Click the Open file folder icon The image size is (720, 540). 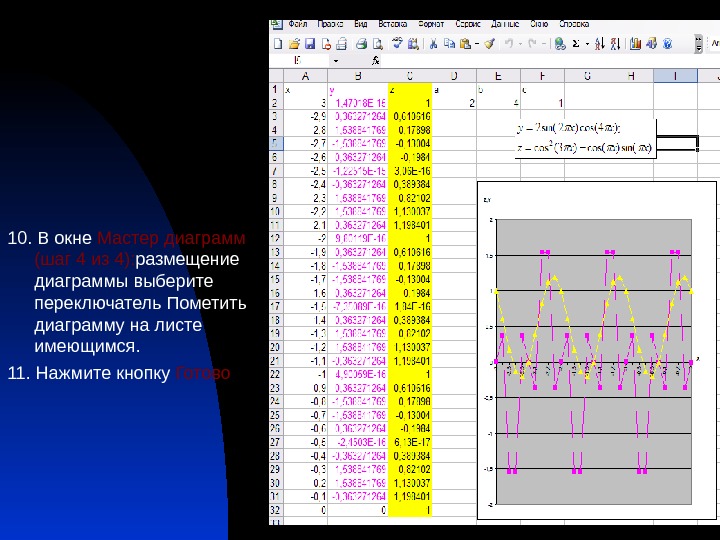[x=294, y=44]
